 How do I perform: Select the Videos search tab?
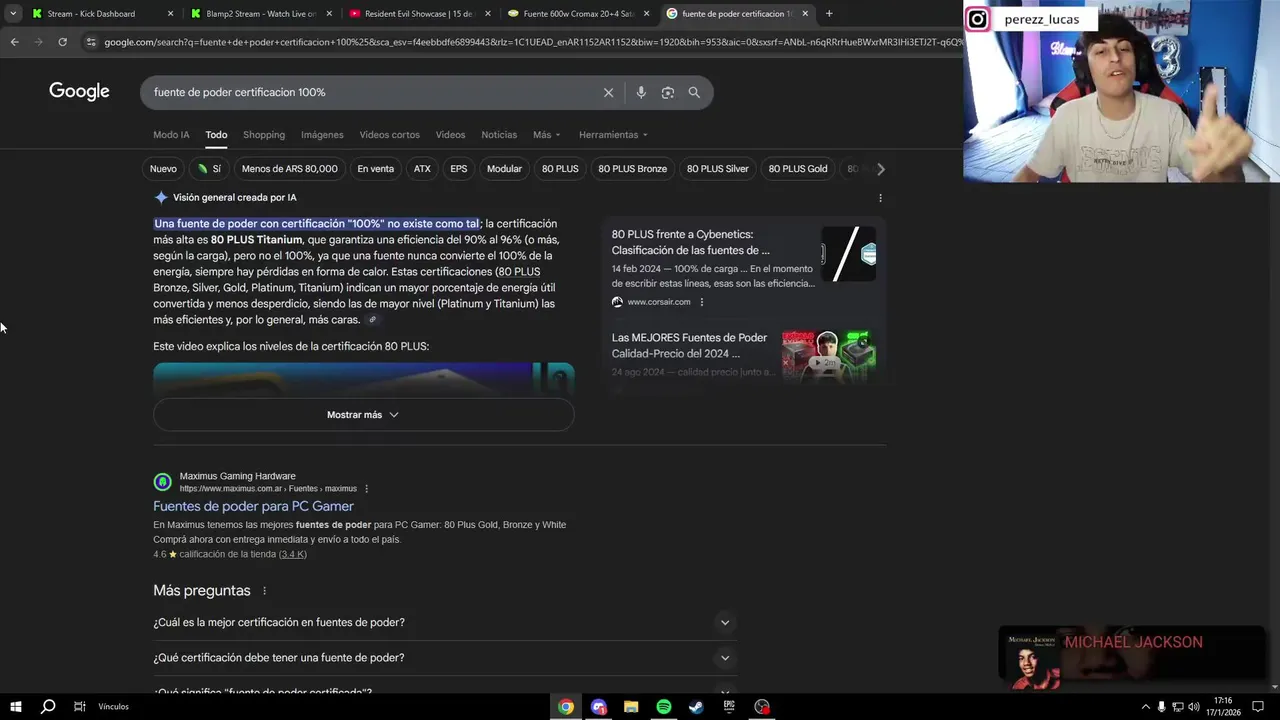pos(450,135)
